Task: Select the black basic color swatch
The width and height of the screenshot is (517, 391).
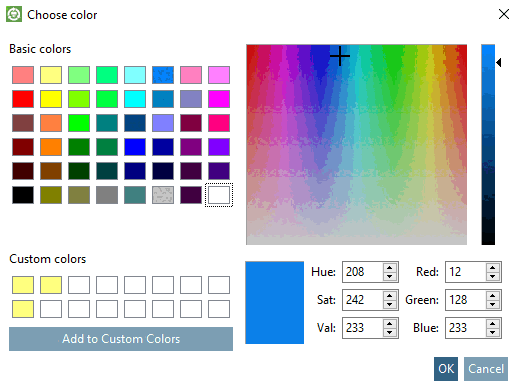Action: [23, 195]
